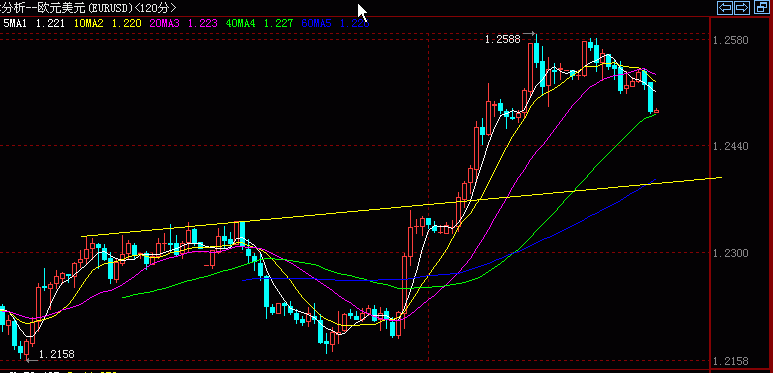The height and width of the screenshot is (373, 773).
Task: Select the yellow 10MA2 indicator label
Action: tap(89, 23)
